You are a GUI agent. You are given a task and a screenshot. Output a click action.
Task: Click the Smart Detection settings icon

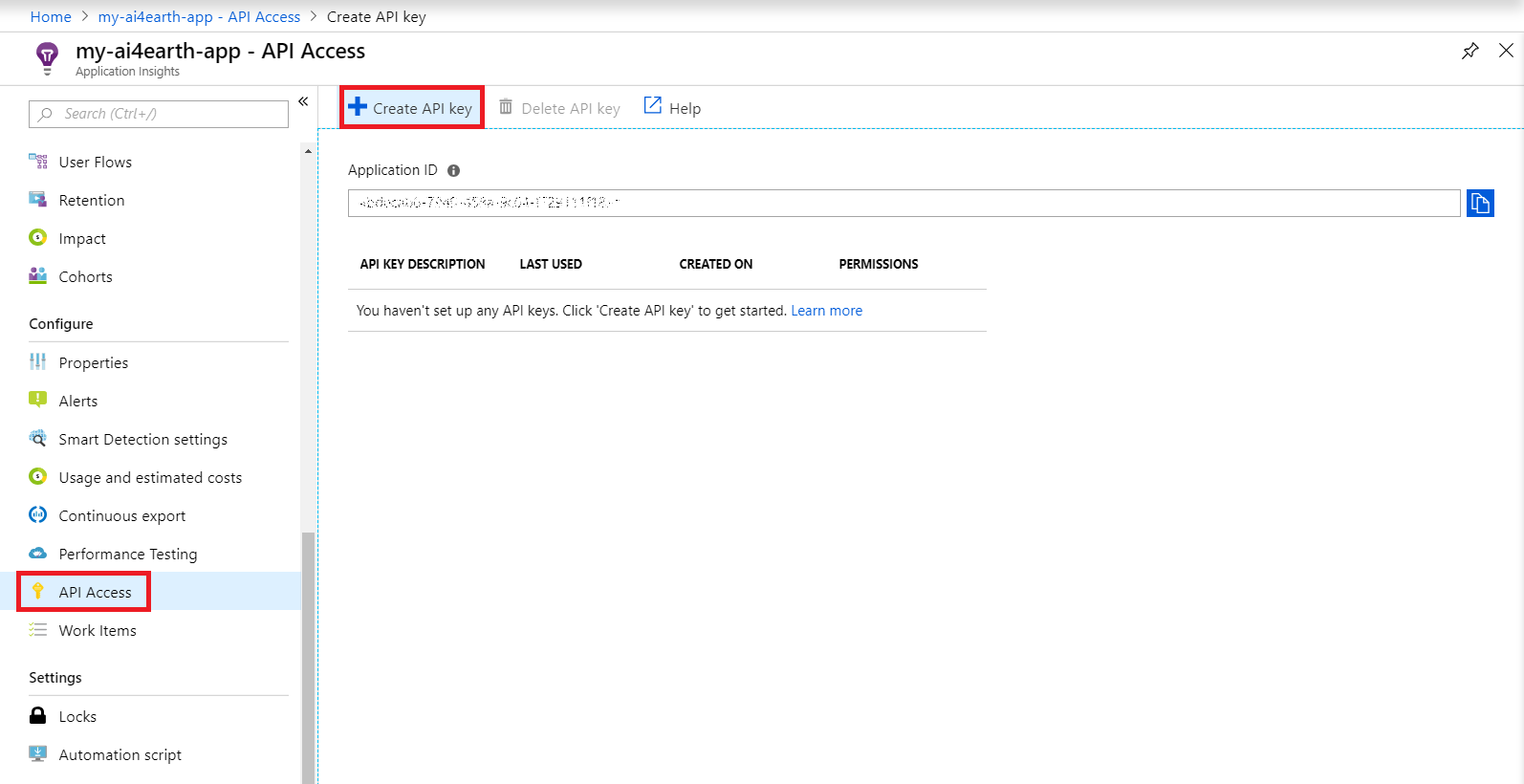pyautogui.click(x=38, y=439)
